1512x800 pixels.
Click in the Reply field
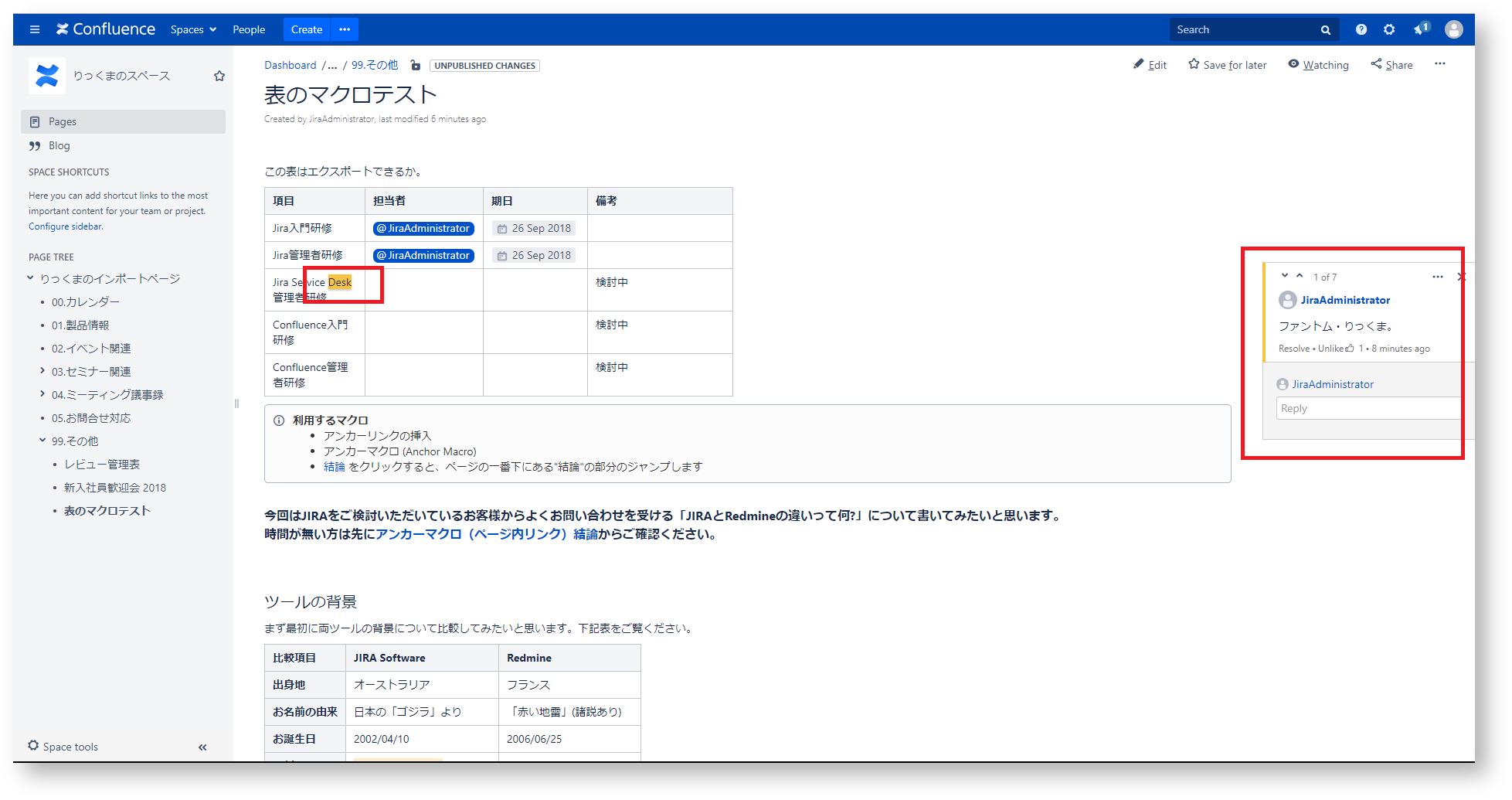(1368, 408)
